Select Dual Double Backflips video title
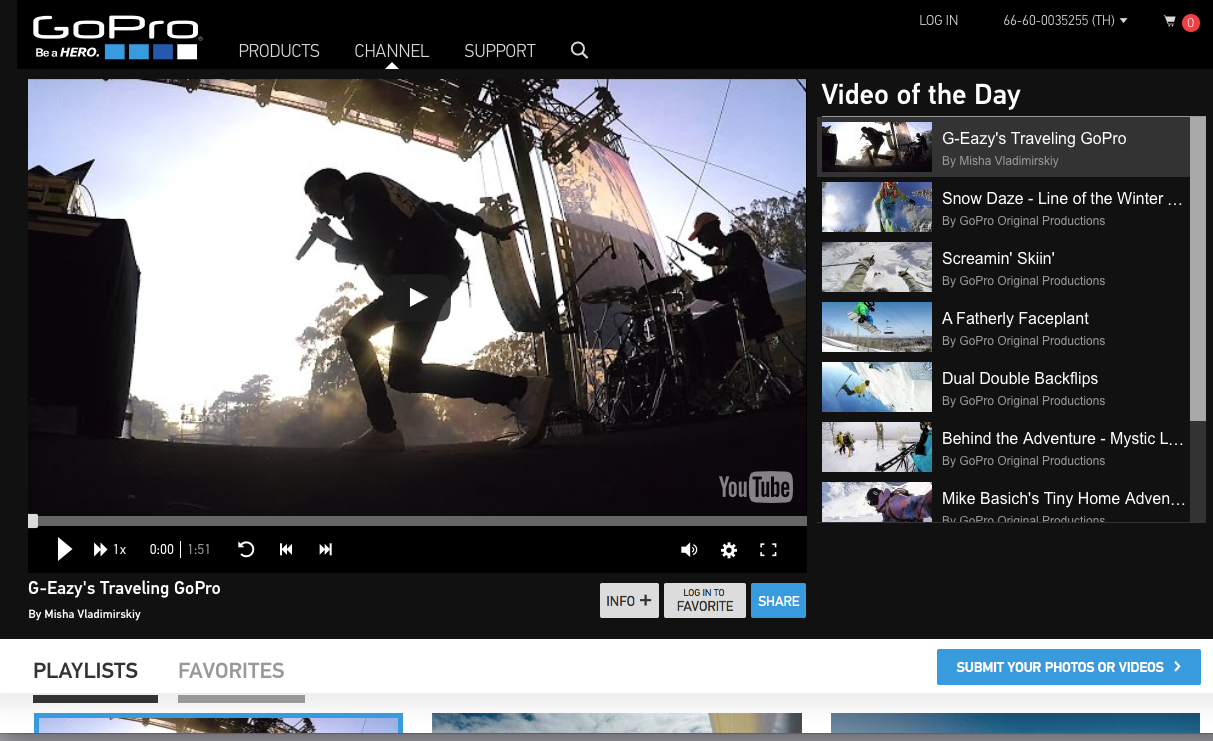1213x741 pixels. pyautogui.click(x=1020, y=378)
